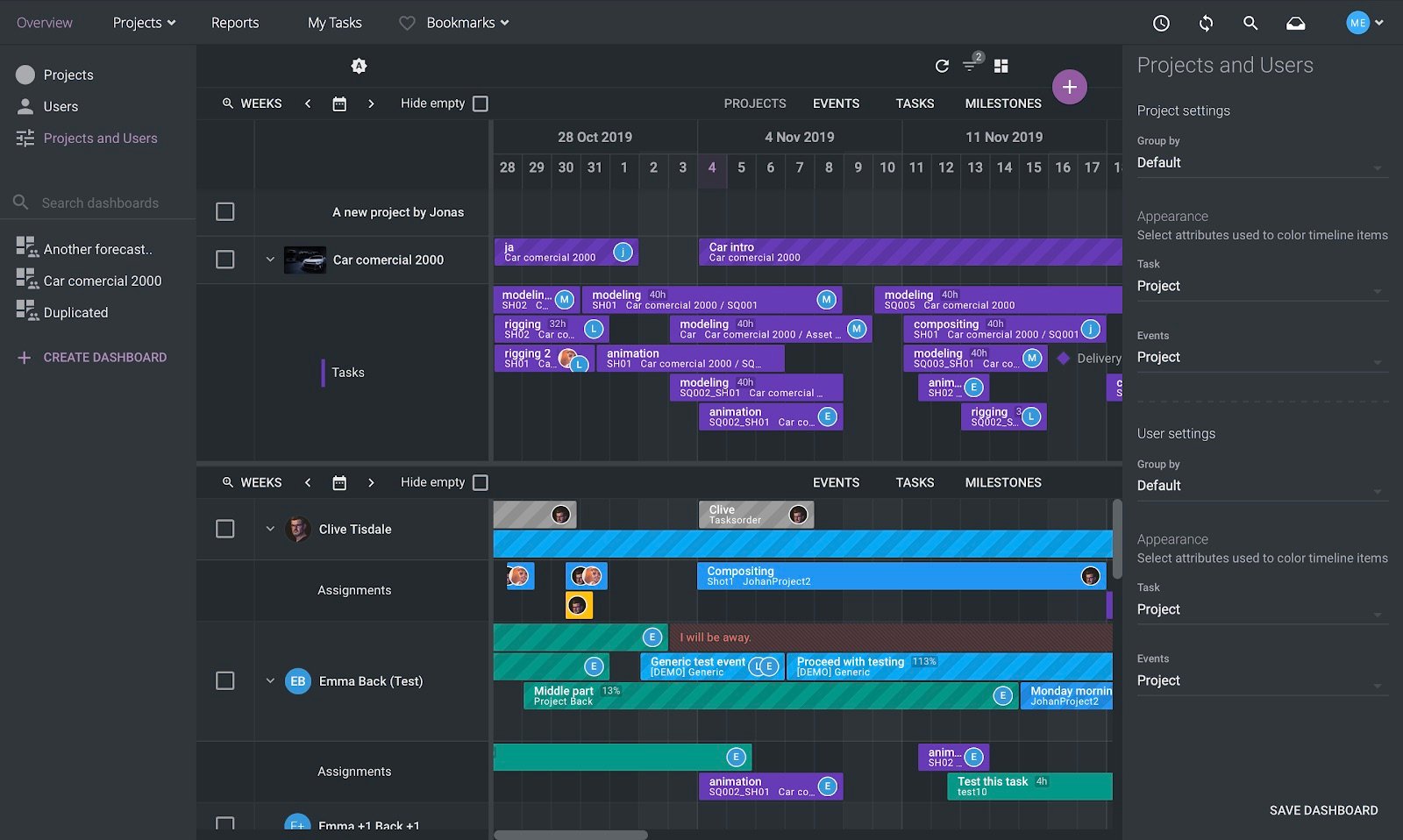Open the dashboard layout grid icon
Screen dimensions: 1403x840
(1001, 66)
